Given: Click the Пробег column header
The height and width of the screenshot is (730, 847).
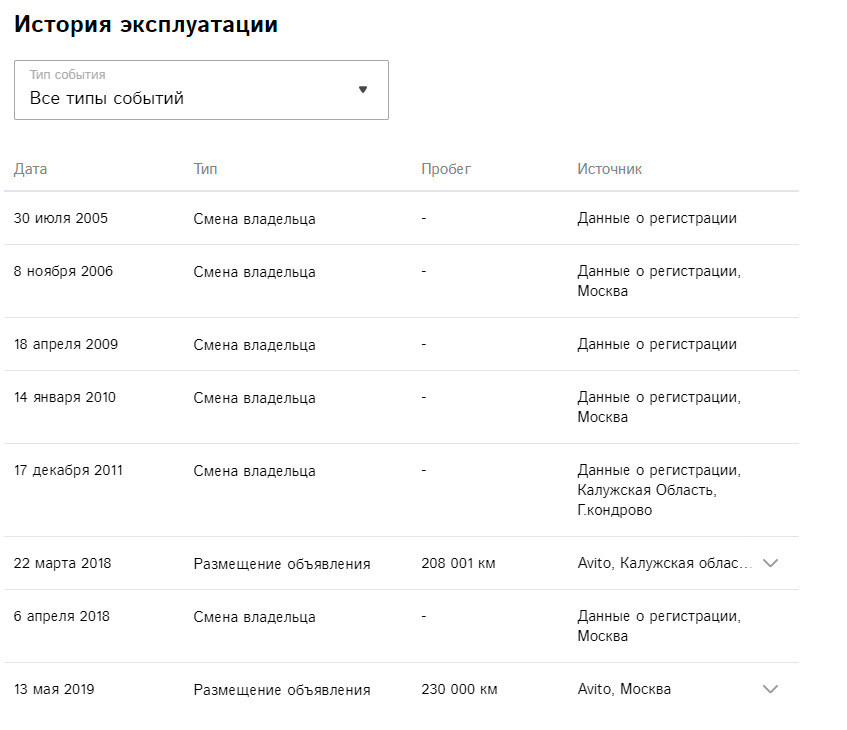Looking at the screenshot, I should click(x=446, y=169).
